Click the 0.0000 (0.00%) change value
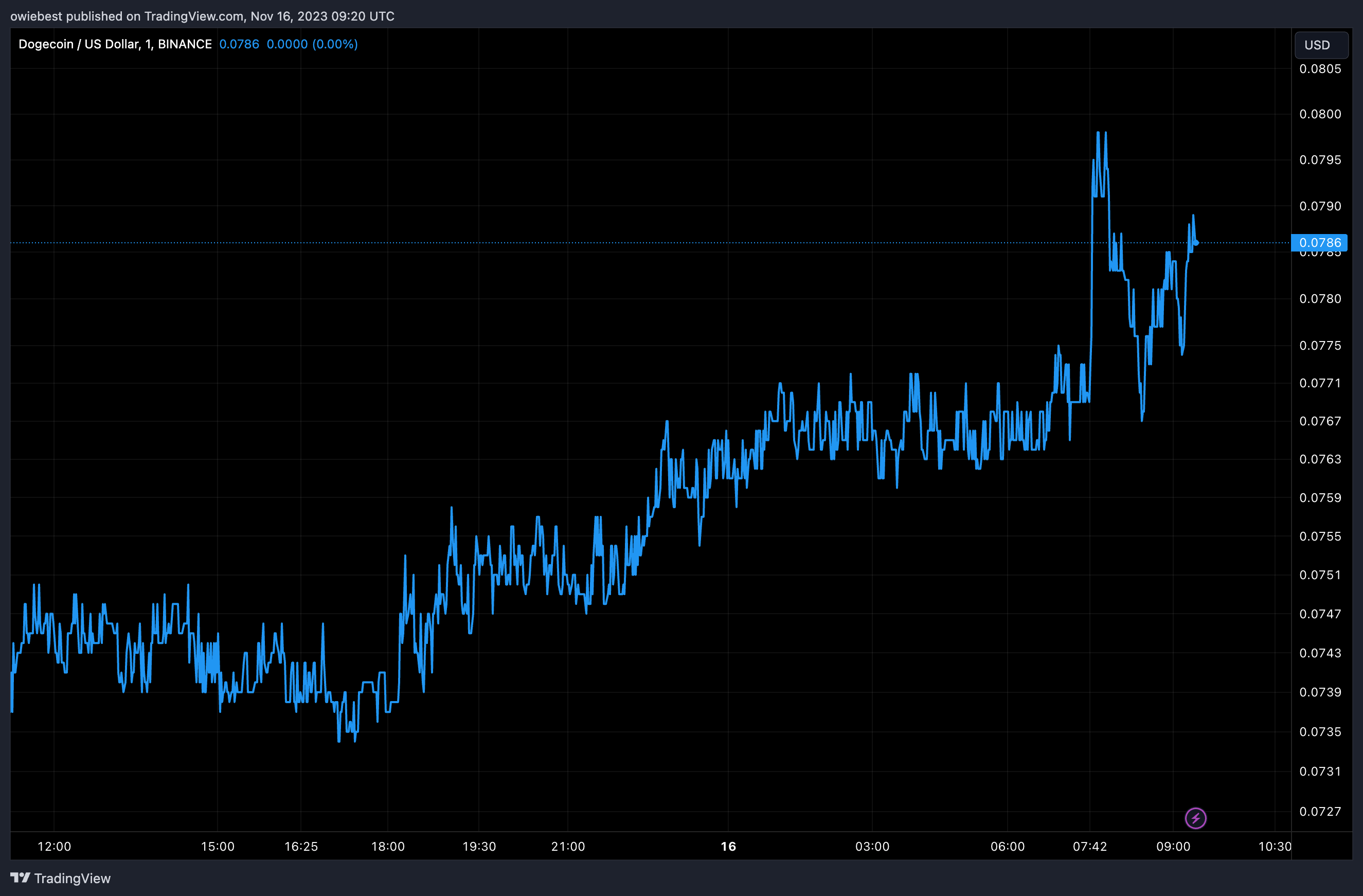 [312, 44]
